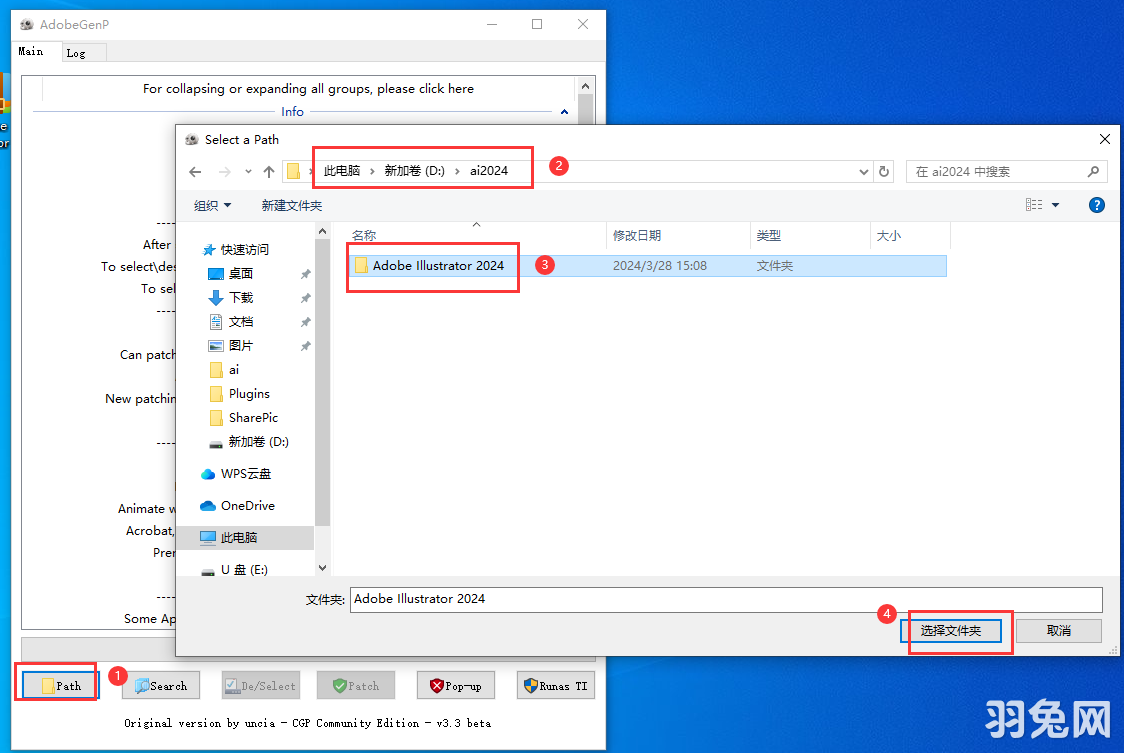
Task: Expand the address bar history dropdown
Action: click(x=864, y=171)
